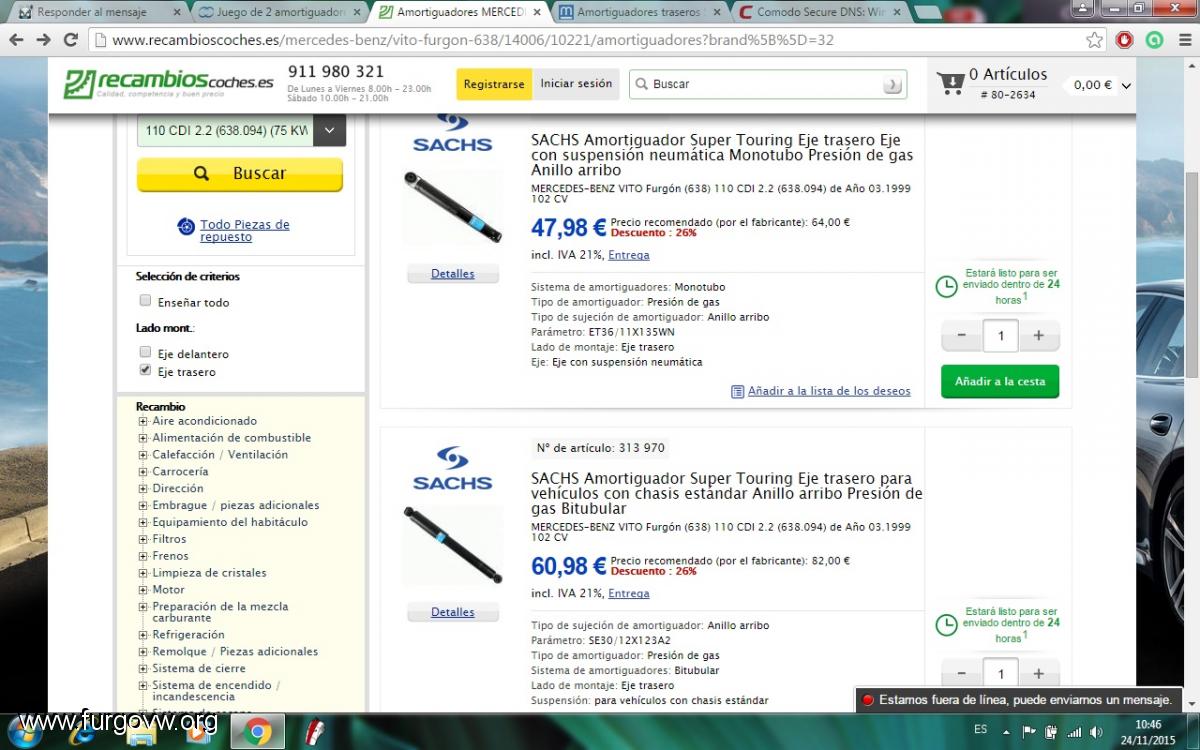
Task: Close the Responder al mensaje tab
Action: click(x=177, y=12)
